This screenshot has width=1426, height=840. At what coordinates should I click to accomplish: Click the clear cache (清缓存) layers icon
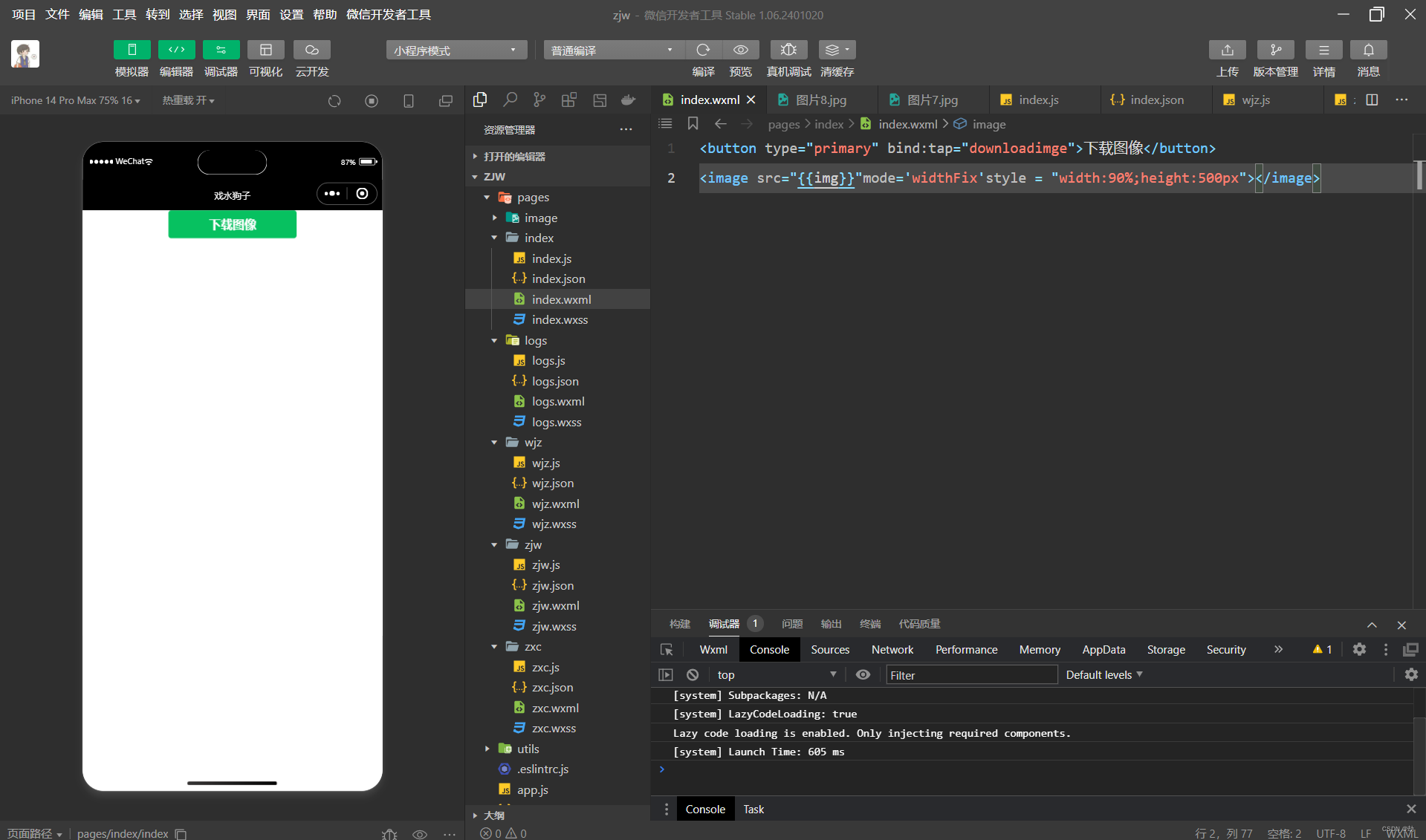pyautogui.click(x=837, y=50)
